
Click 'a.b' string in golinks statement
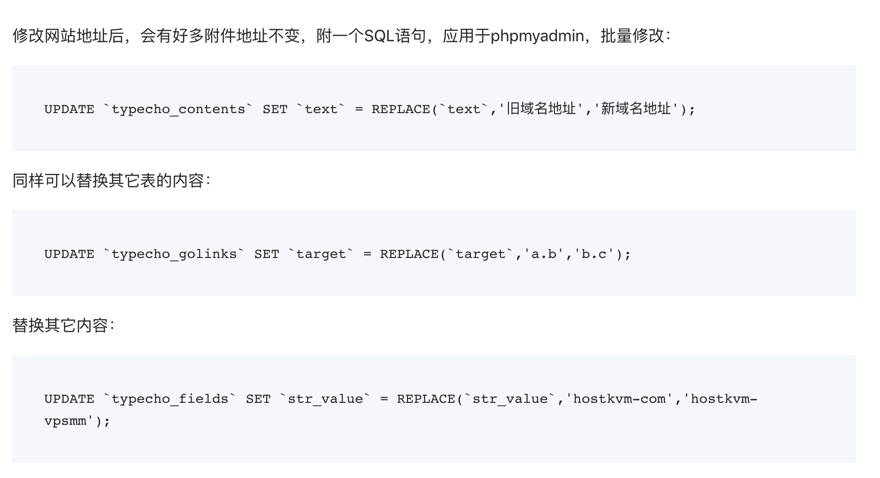click(544, 254)
